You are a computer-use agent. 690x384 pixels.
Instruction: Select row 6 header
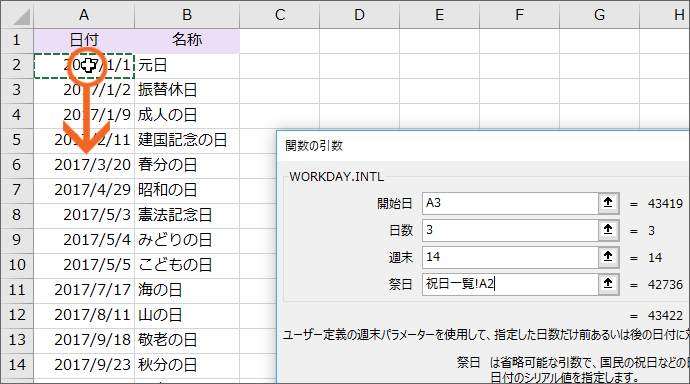17,165
